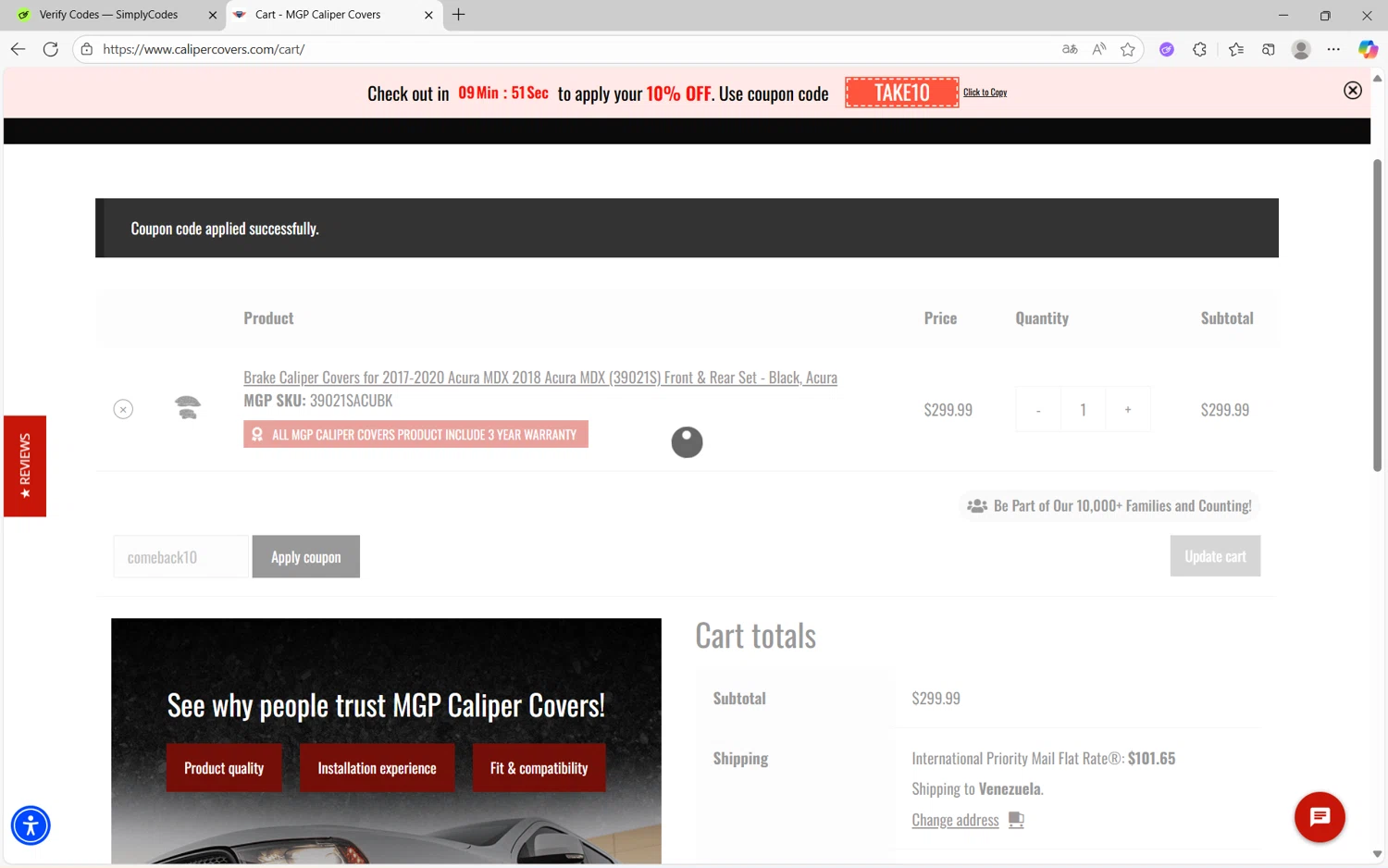Open the browser profile avatar
The image size is (1388, 868).
1301,49
